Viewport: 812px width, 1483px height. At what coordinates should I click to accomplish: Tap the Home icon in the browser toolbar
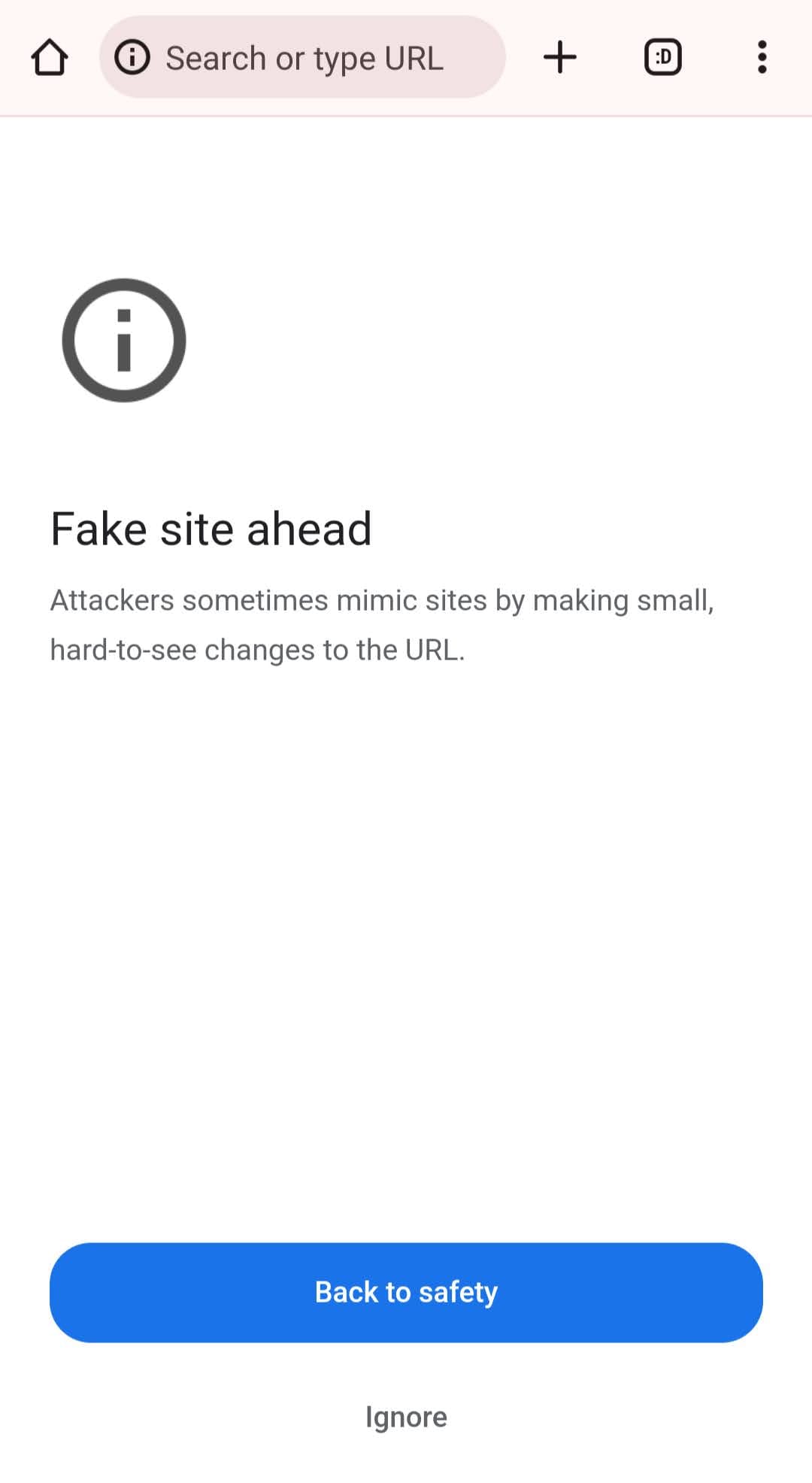coord(50,57)
